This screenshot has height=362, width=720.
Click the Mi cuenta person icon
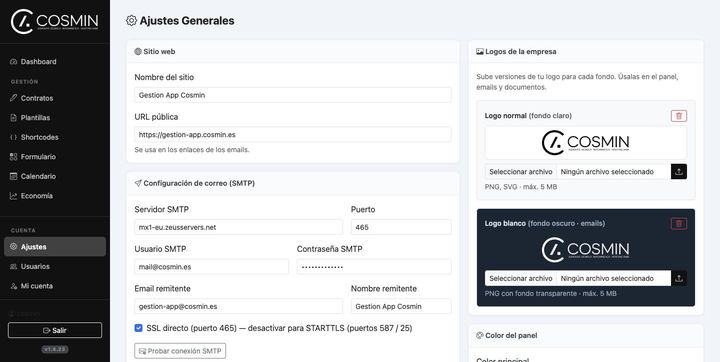13,286
